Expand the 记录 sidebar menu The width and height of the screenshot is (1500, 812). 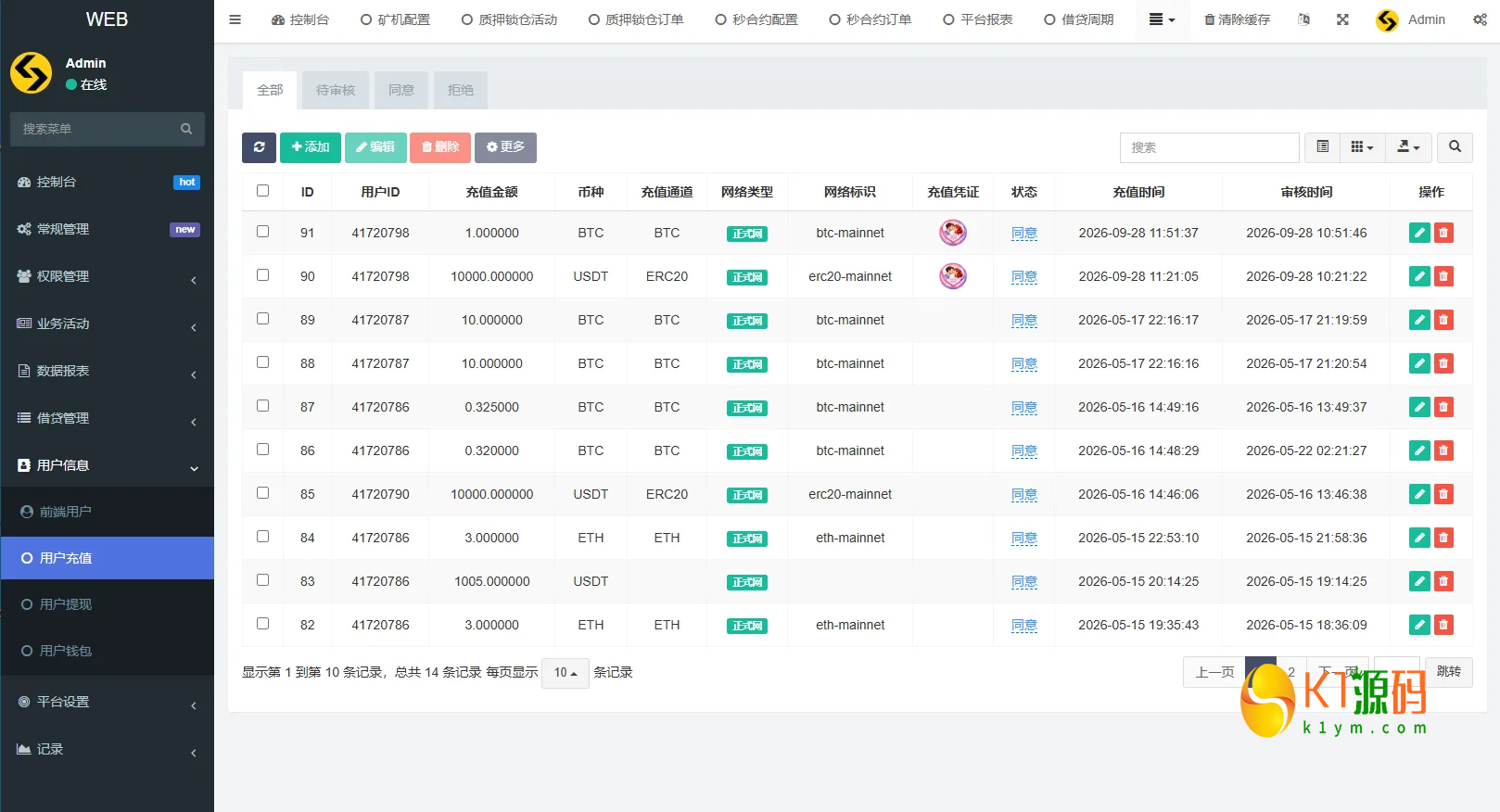[x=108, y=749]
